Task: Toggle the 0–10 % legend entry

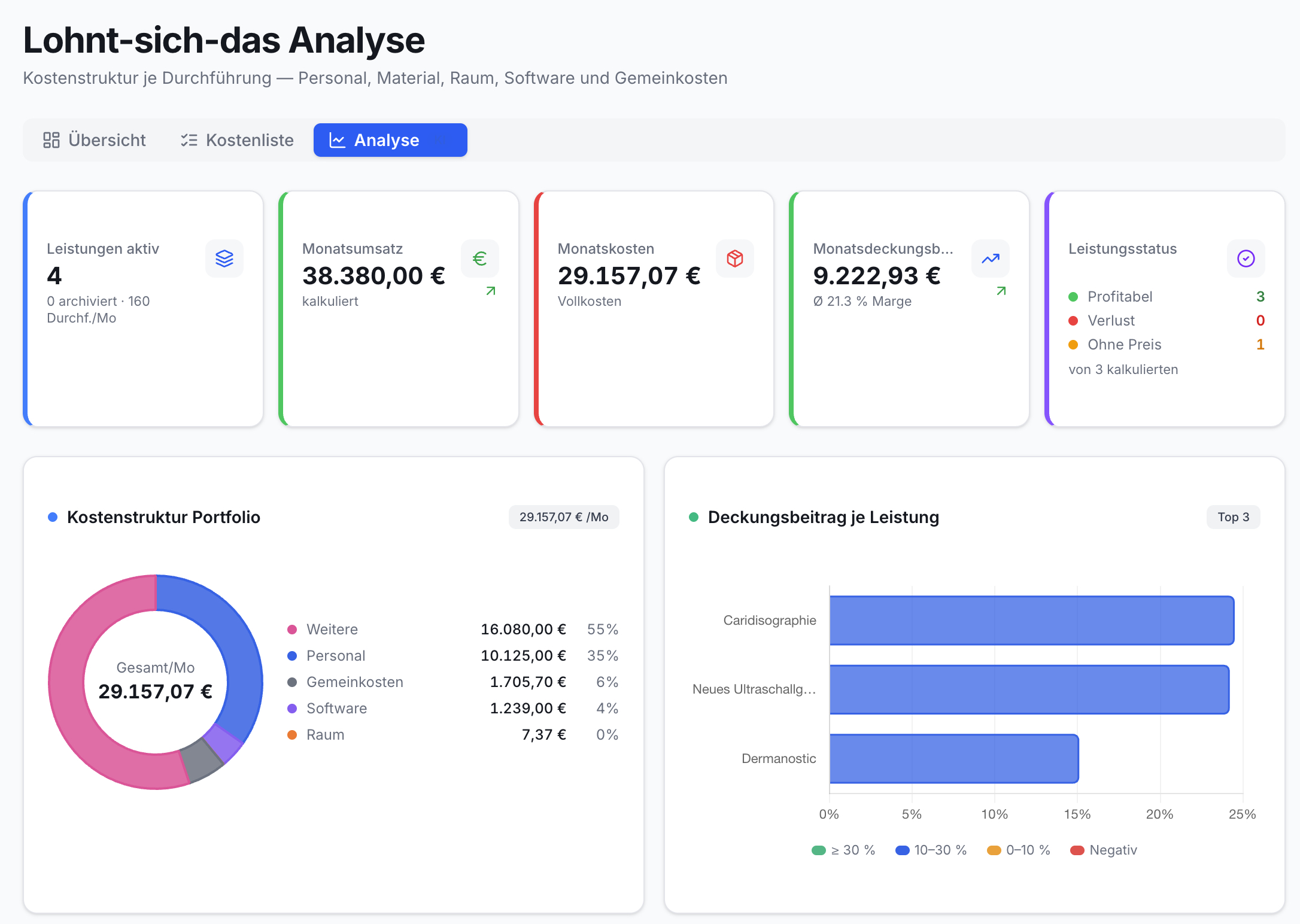Action: (x=1019, y=850)
